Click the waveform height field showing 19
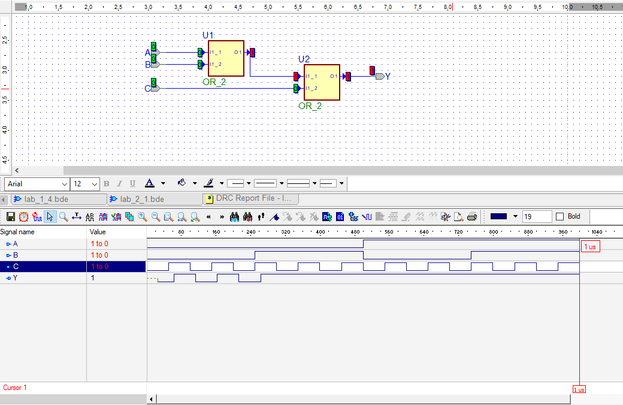 (534, 216)
